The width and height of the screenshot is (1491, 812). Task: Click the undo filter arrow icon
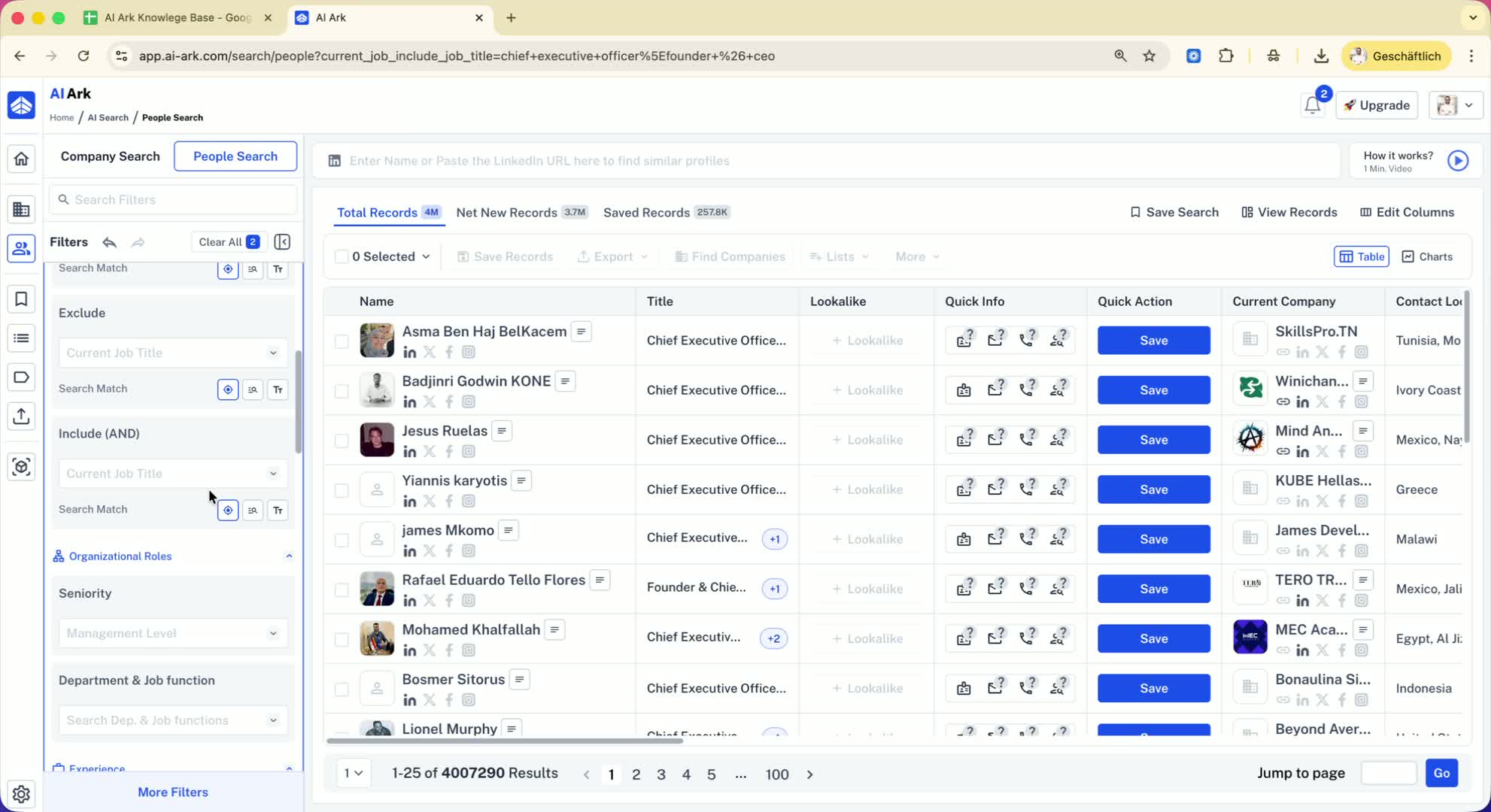click(110, 242)
